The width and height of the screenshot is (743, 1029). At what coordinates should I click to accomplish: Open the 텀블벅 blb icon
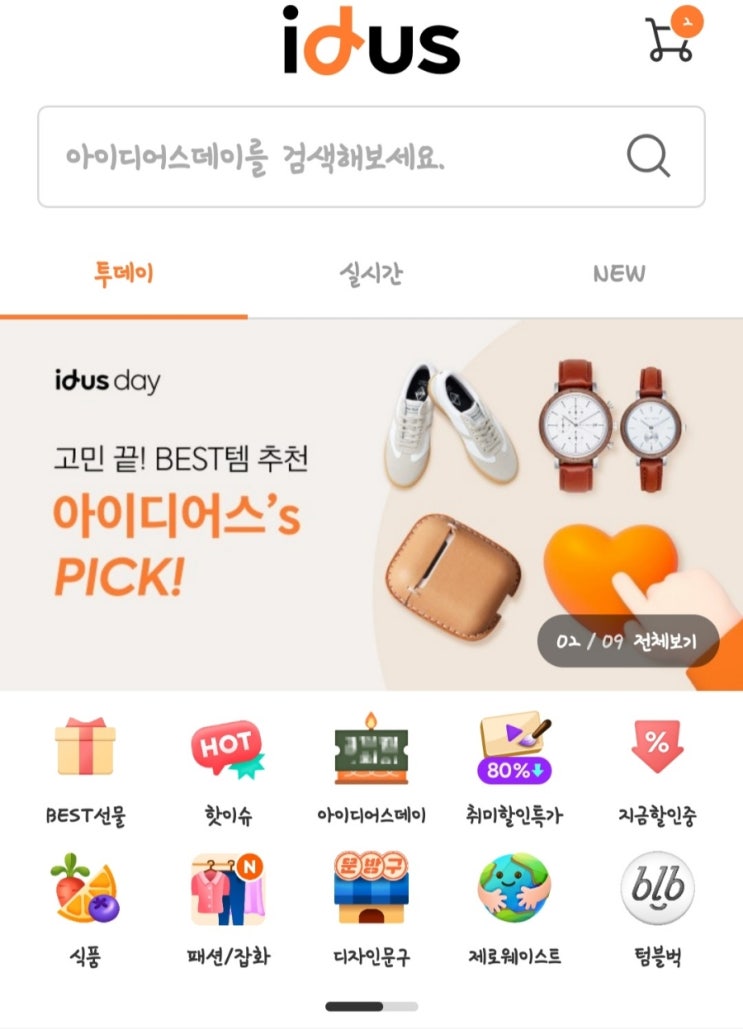[658, 887]
